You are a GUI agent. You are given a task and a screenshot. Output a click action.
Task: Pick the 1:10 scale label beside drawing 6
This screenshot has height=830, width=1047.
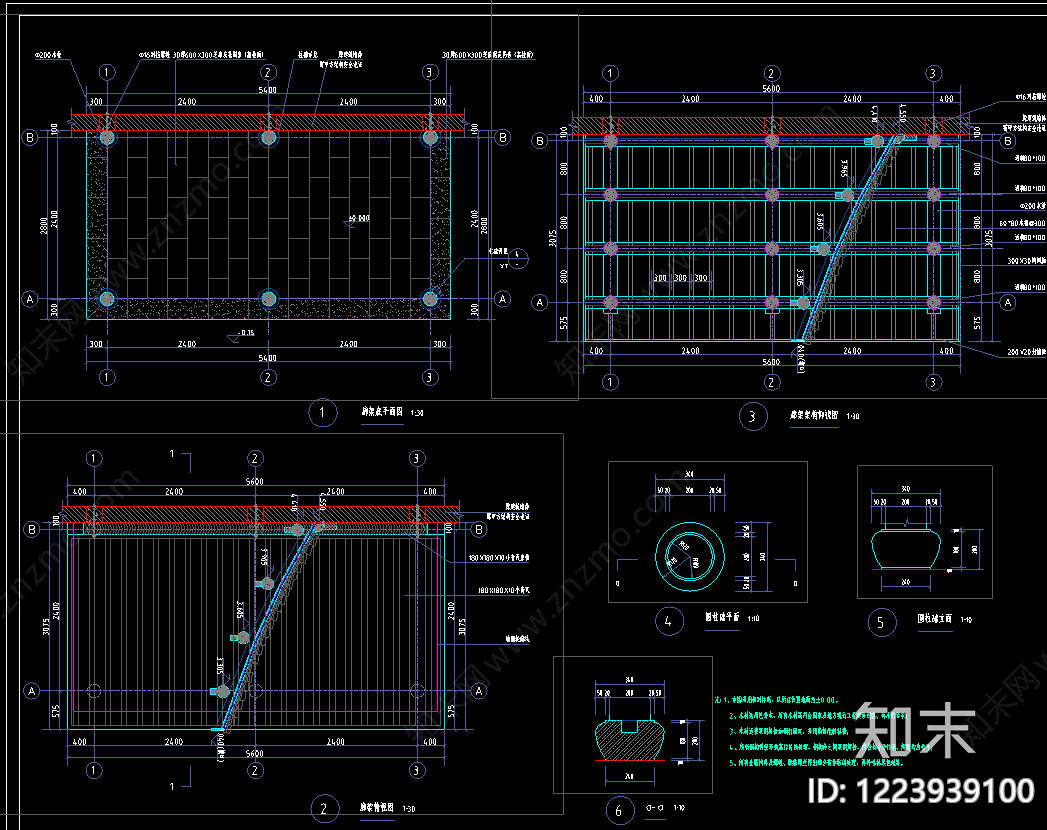coord(679,808)
